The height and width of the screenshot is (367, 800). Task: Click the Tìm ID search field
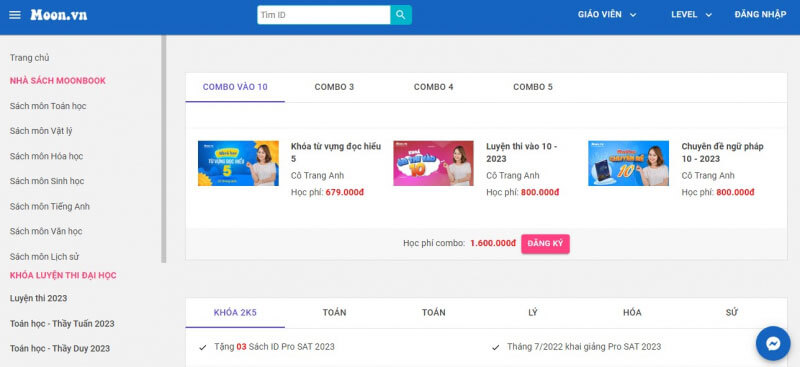323,15
